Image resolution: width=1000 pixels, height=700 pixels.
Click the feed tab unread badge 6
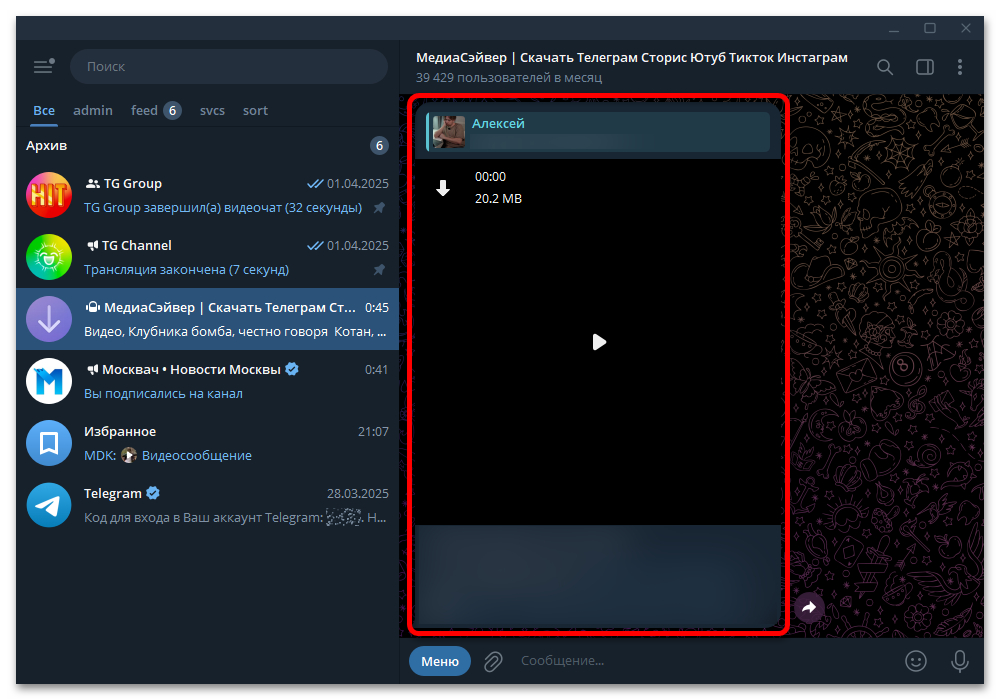point(172,110)
